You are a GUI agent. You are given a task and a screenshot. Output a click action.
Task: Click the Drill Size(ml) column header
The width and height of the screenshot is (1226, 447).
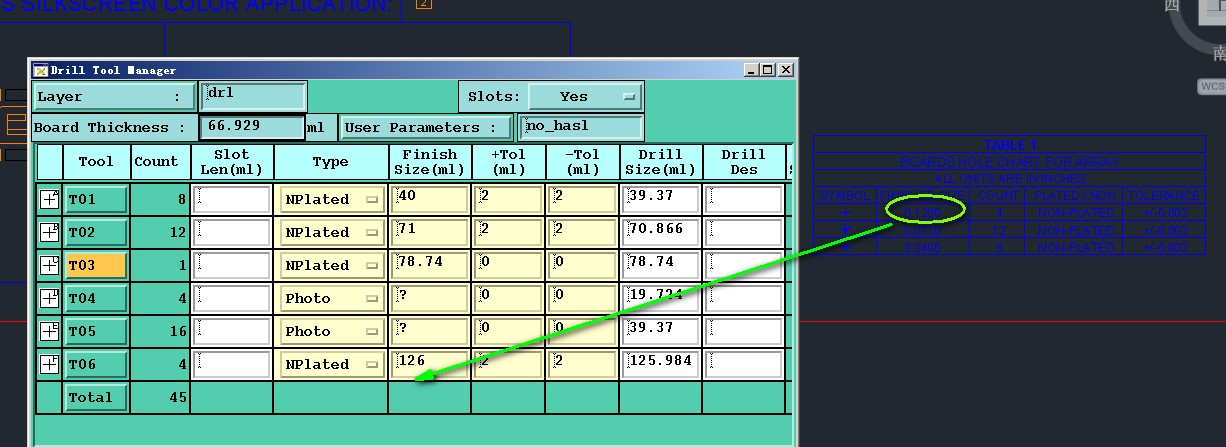pos(661,162)
